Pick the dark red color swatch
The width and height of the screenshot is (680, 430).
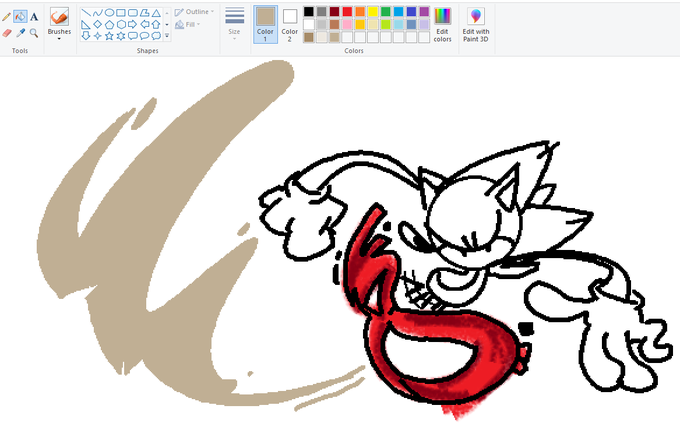(x=334, y=12)
